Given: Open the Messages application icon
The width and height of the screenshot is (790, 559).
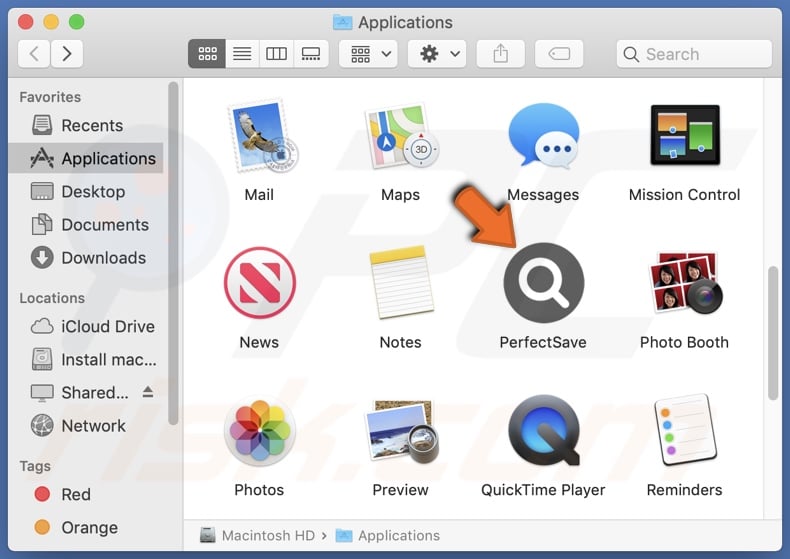Looking at the screenshot, I should click(x=543, y=136).
